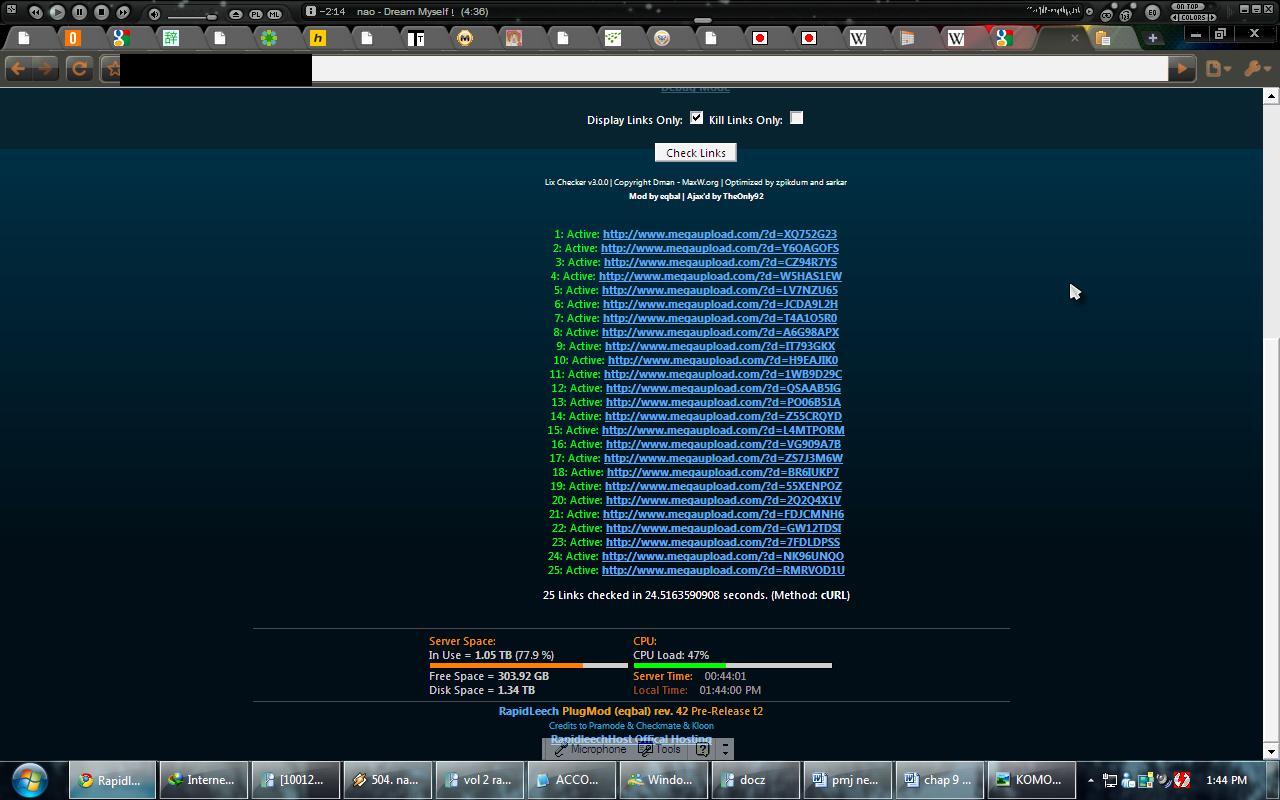Open megaupload link ending L4MTPORM
The width and height of the screenshot is (1280, 800).
723,430
